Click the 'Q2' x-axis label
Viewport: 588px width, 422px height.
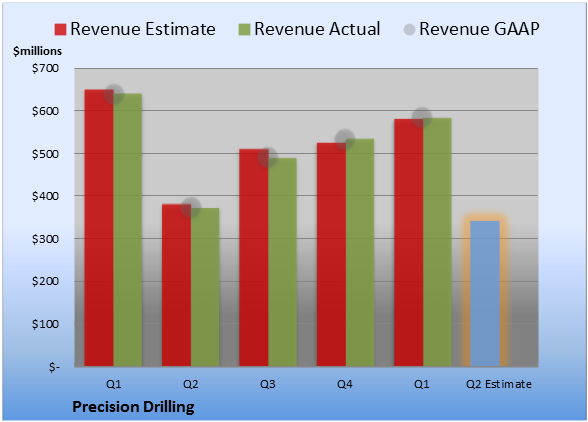click(x=190, y=384)
